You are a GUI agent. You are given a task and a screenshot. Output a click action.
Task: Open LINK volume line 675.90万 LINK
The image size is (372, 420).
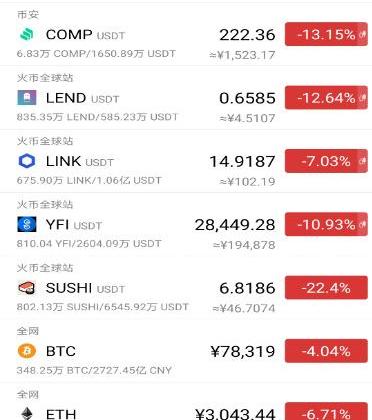point(89,180)
